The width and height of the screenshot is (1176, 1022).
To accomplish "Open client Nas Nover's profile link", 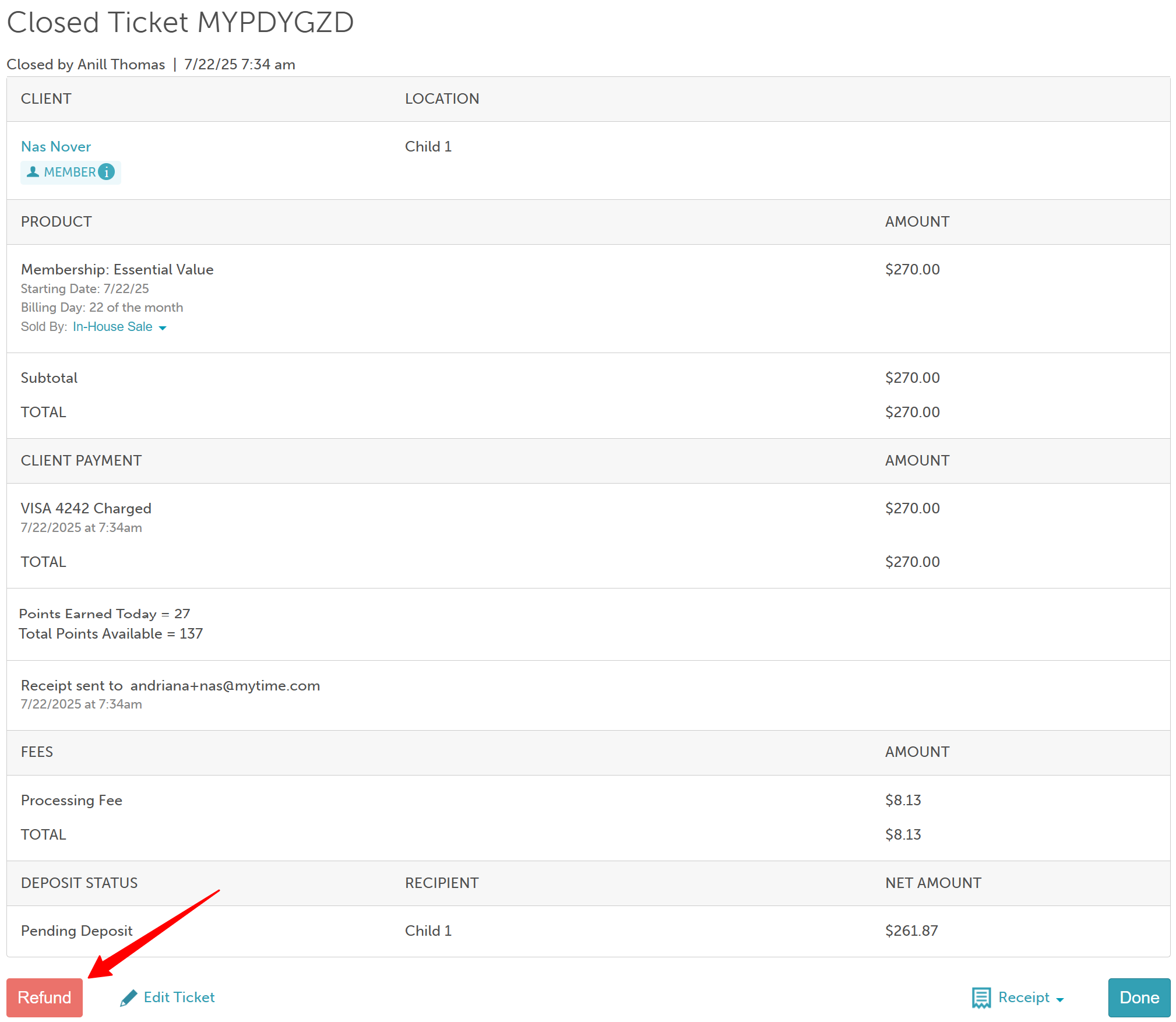I will point(56,147).
